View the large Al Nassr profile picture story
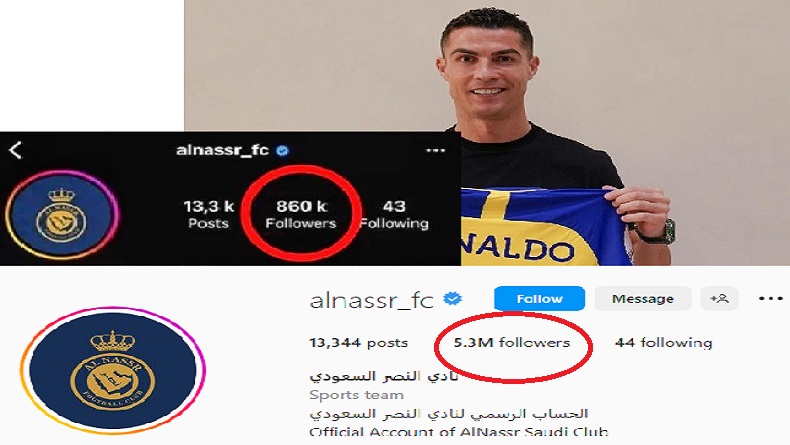The height and width of the screenshot is (445, 790). (113, 371)
